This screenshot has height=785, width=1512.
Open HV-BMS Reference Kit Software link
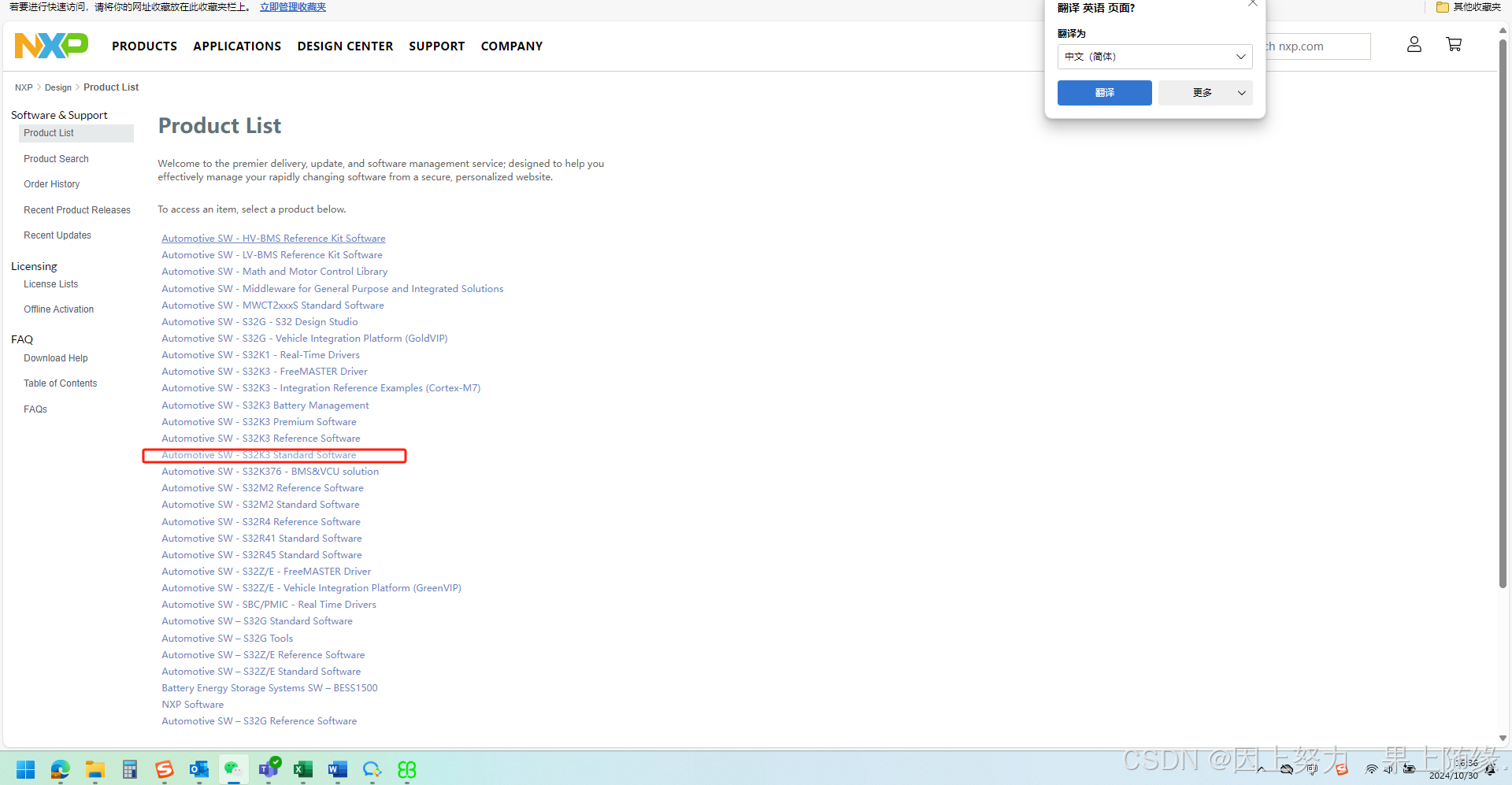pos(273,239)
